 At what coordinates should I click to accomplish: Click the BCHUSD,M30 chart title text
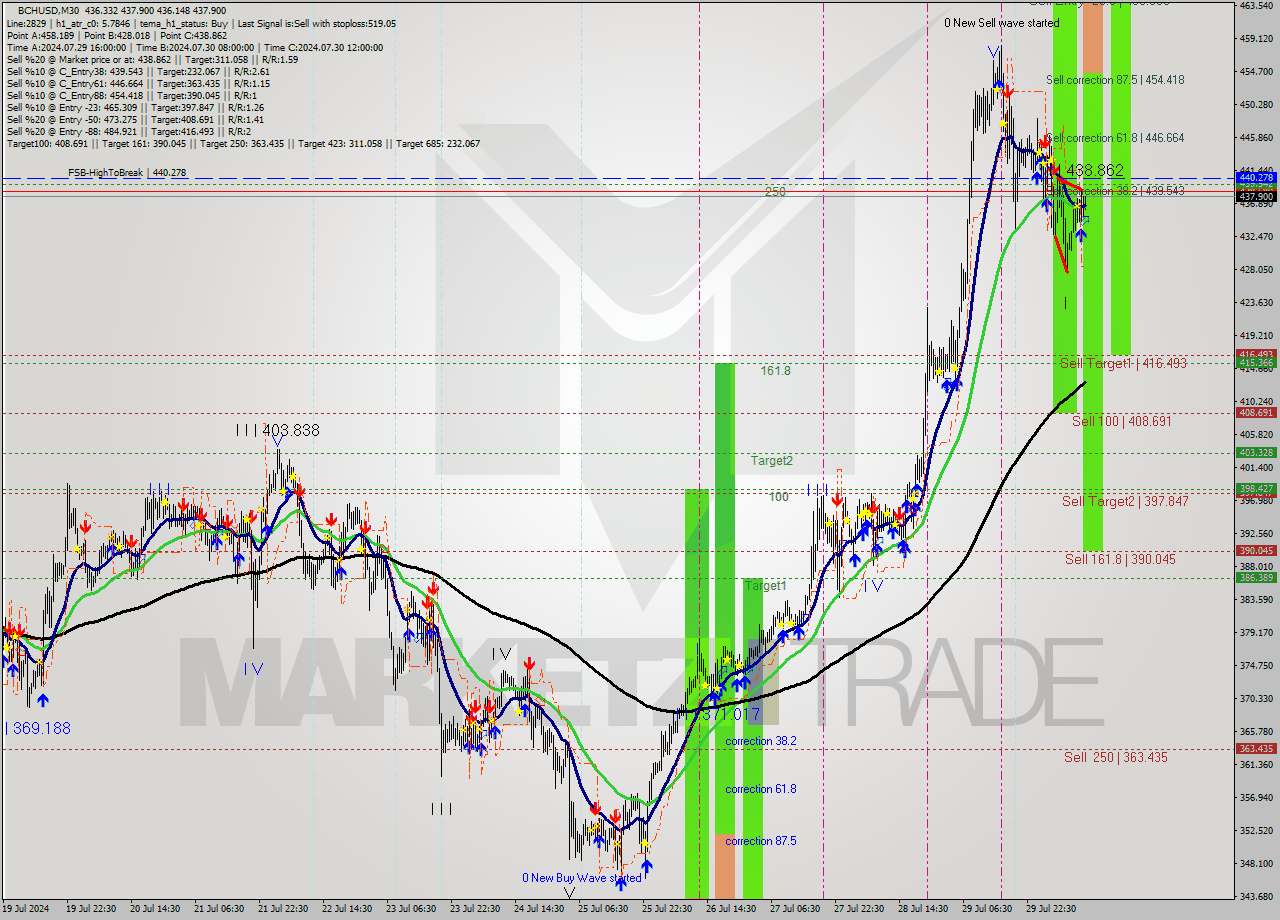pos(46,10)
